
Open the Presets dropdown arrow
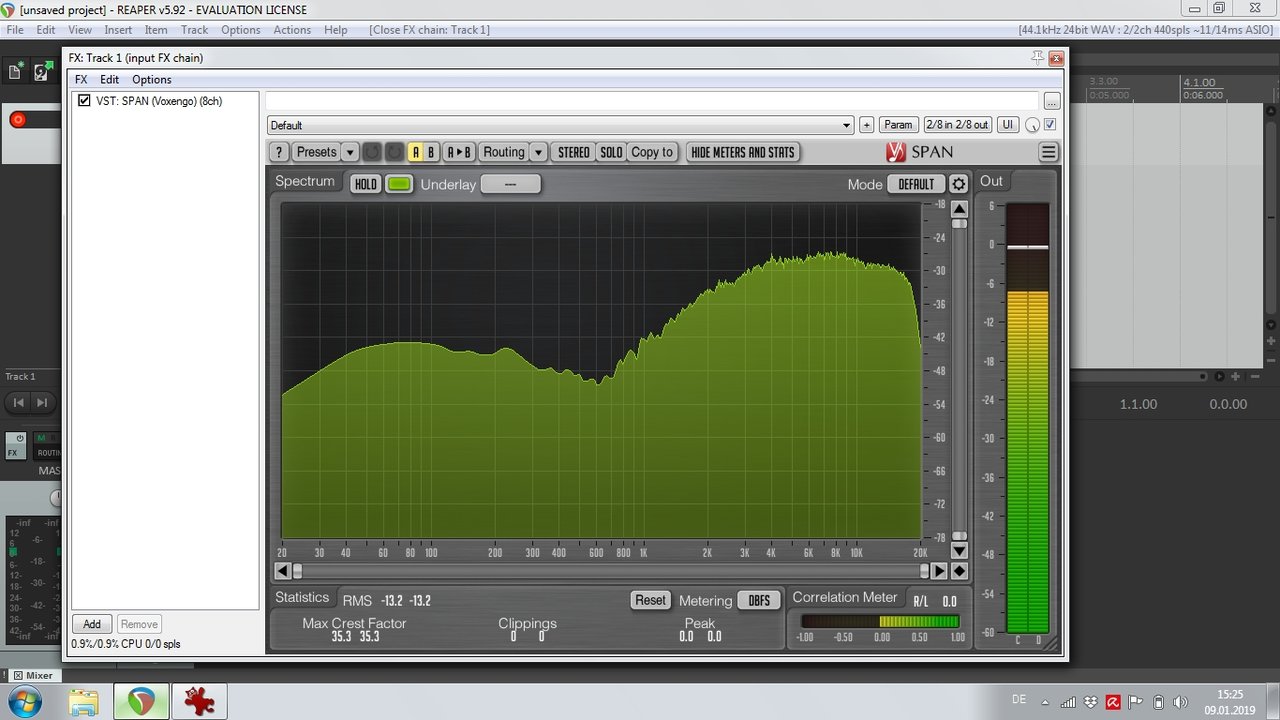point(350,152)
